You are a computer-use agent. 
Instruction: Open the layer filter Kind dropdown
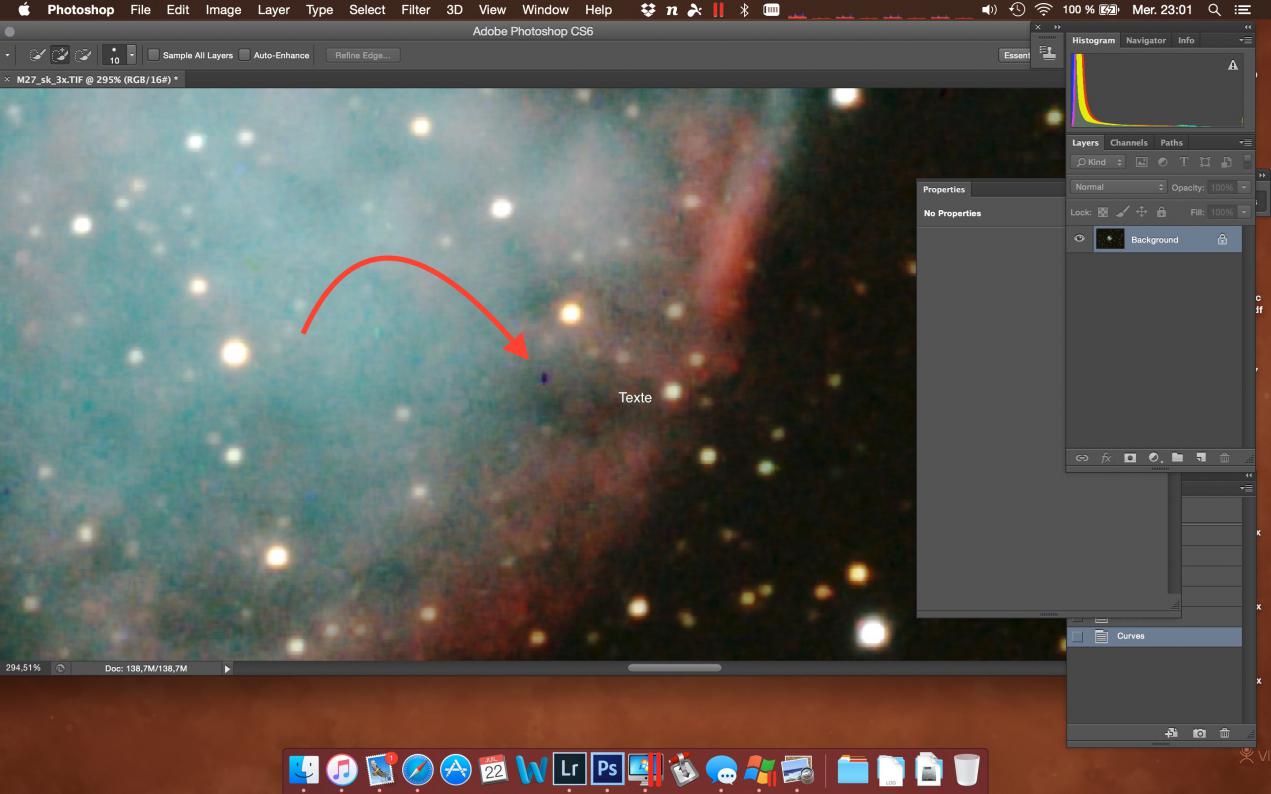pos(1098,162)
